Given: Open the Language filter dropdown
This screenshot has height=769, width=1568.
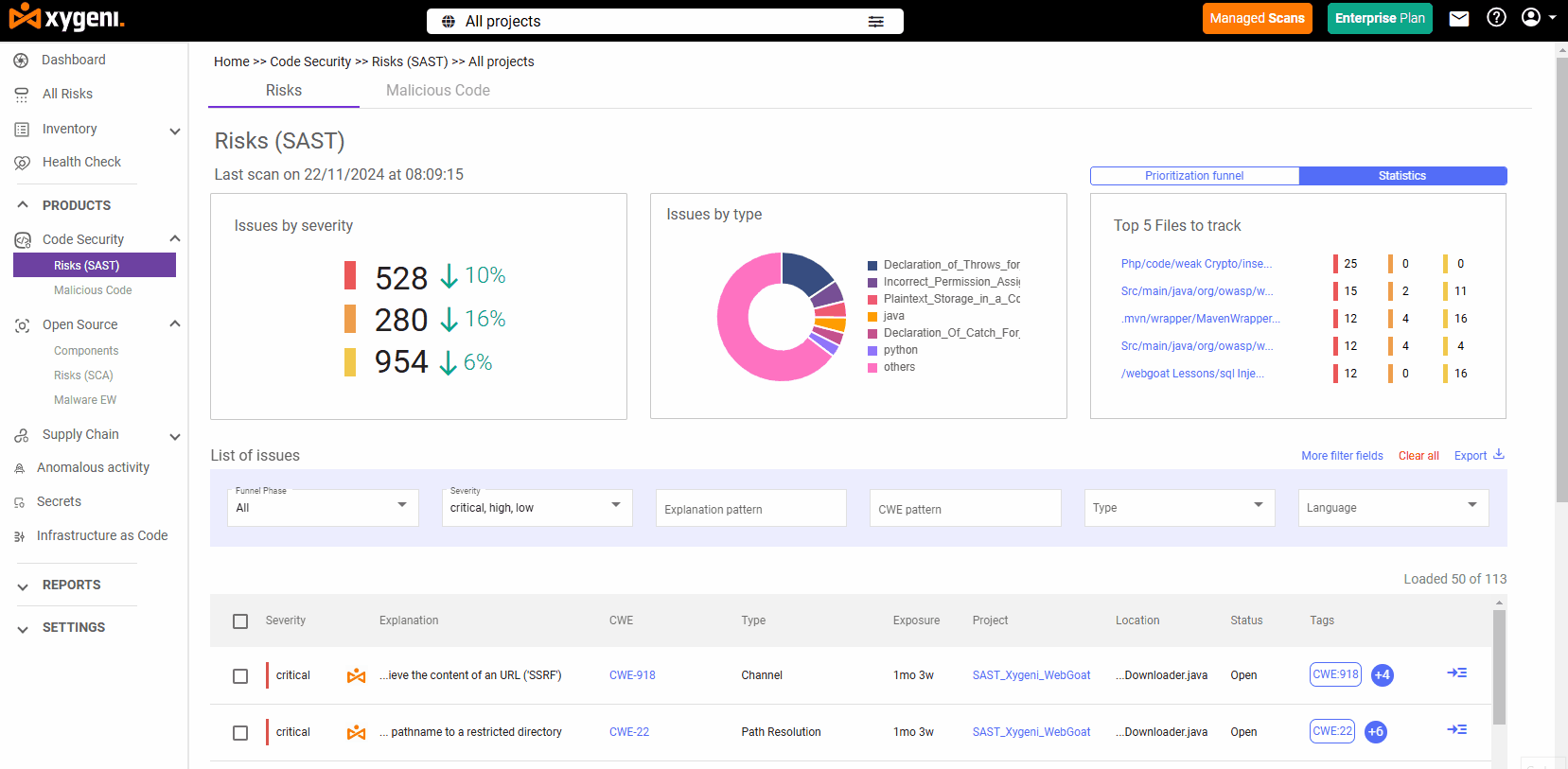Looking at the screenshot, I should [1393, 507].
